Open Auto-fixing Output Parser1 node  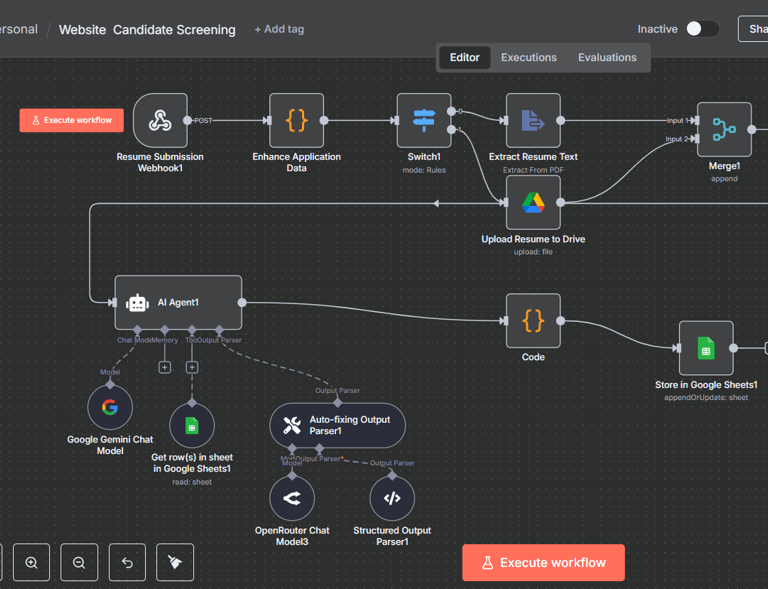(337, 425)
